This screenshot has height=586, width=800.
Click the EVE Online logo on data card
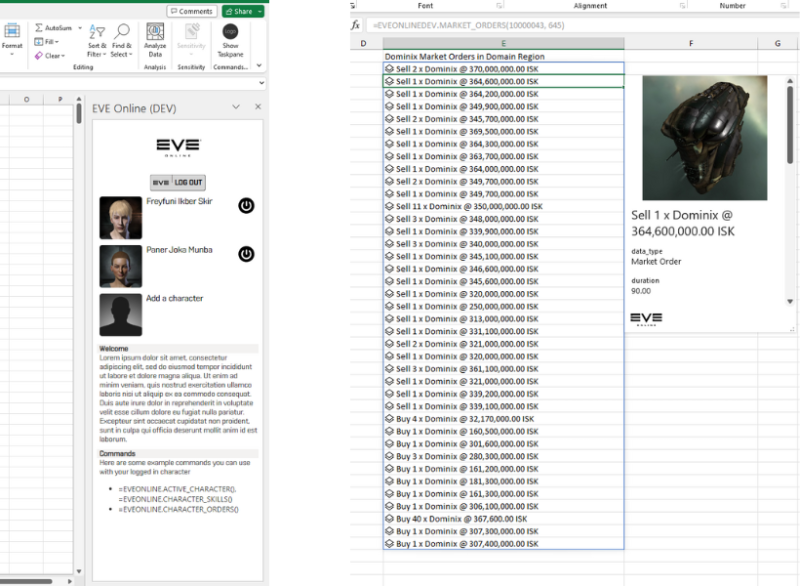pyautogui.click(x=646, y=319)
